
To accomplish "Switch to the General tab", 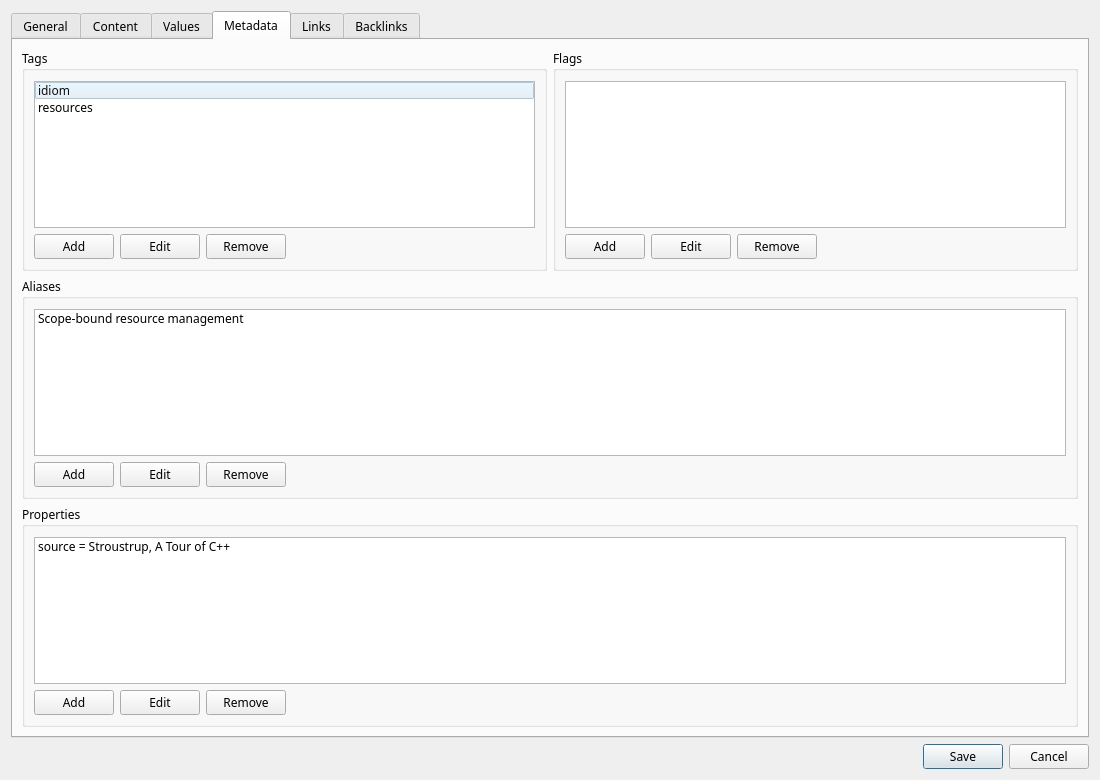I will click(46, 26).
